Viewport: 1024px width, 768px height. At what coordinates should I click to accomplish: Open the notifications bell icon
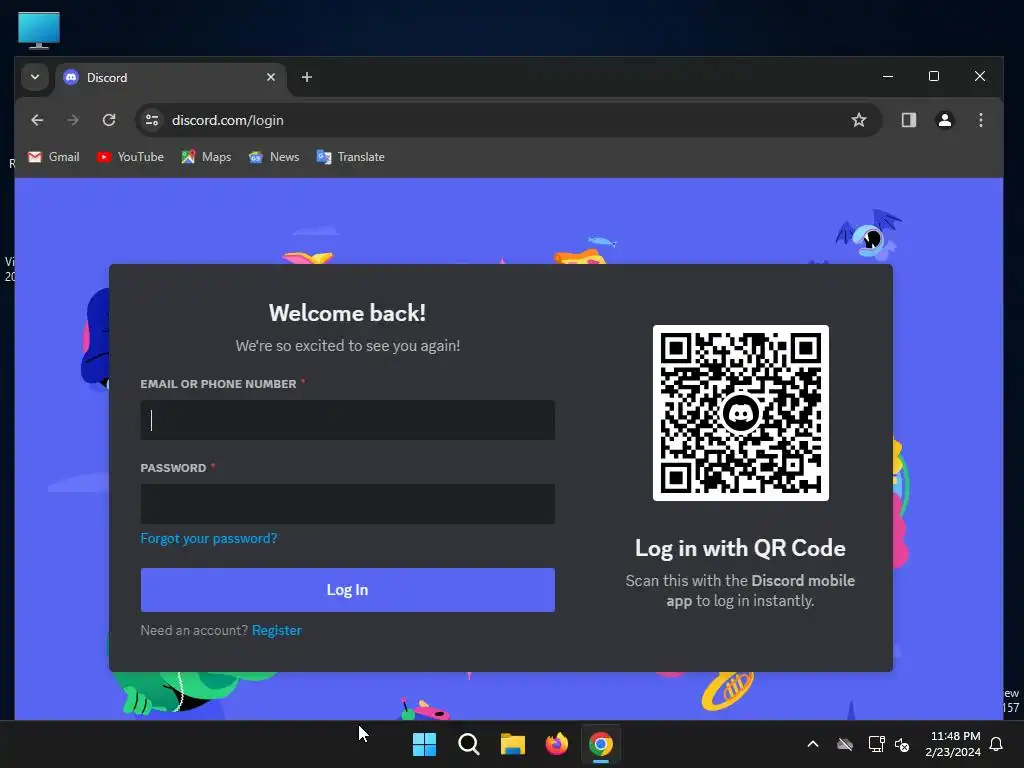tap(997, 744)
